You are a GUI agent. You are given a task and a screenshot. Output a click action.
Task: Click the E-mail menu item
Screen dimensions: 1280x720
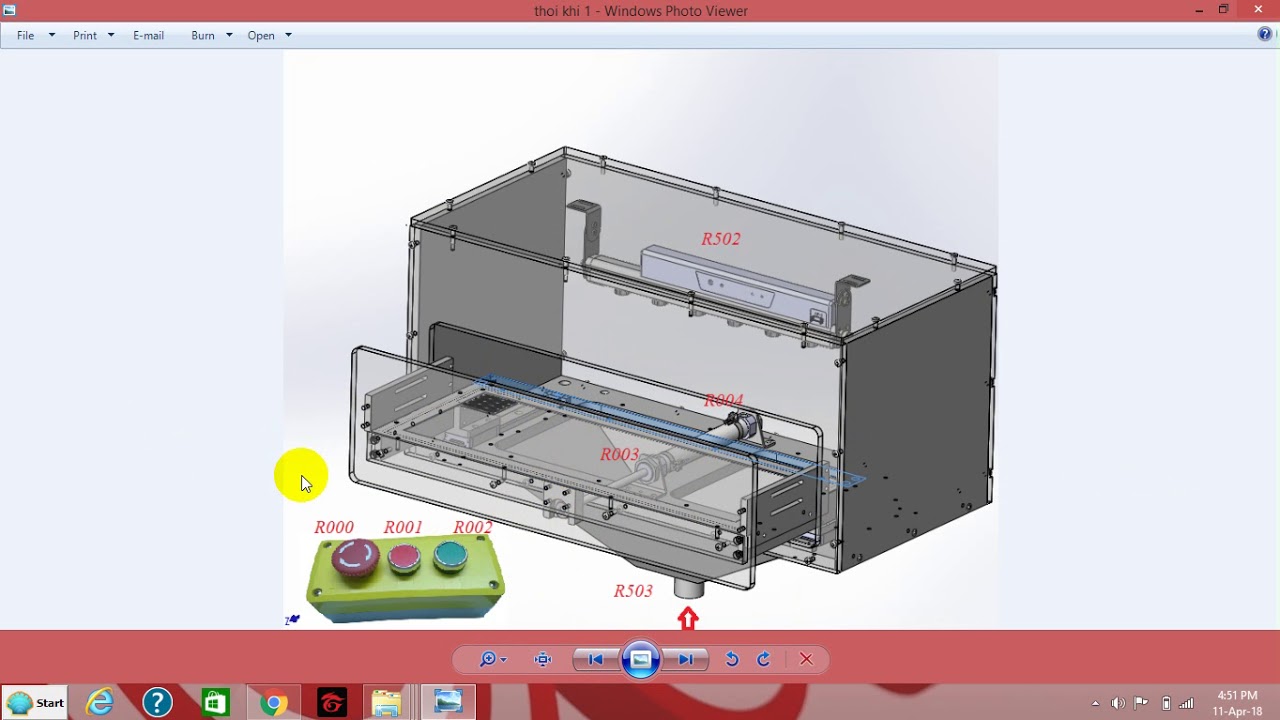[x=148, y=35]
